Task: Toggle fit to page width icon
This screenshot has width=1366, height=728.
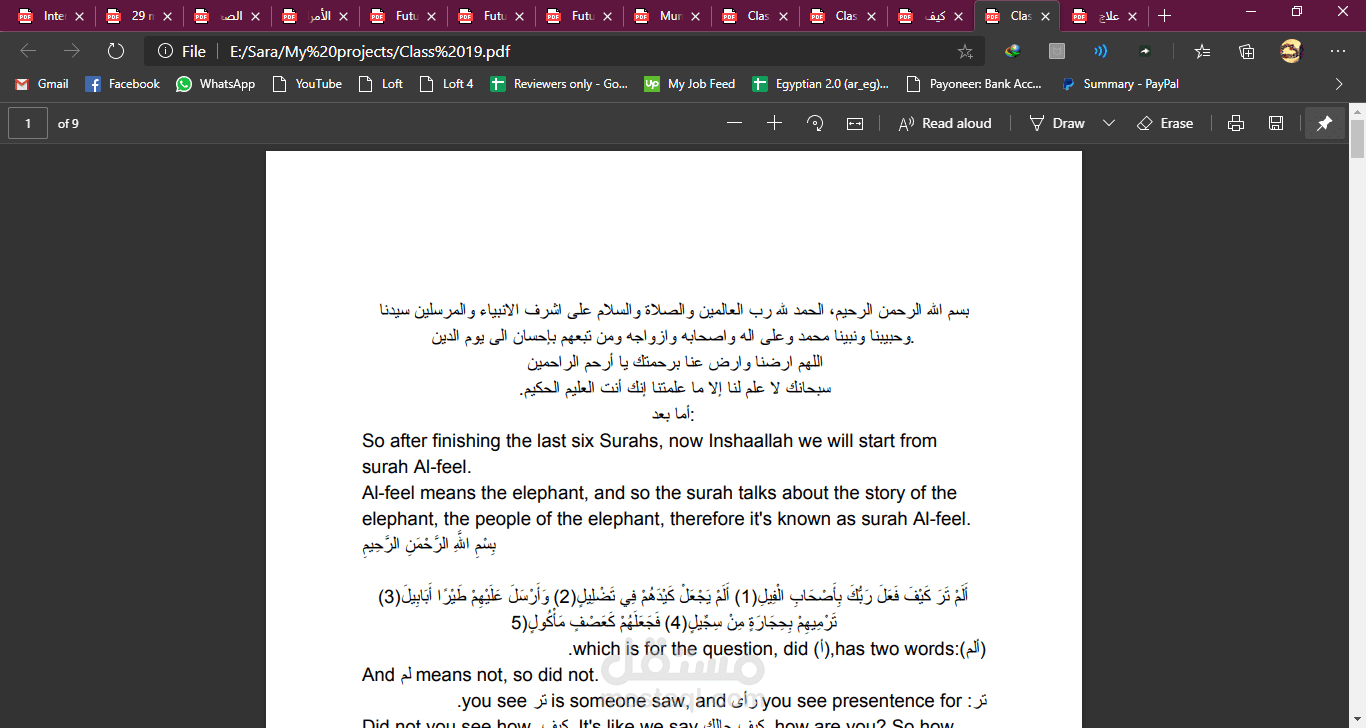Action: pyautogui.click(x=855, y=123)
